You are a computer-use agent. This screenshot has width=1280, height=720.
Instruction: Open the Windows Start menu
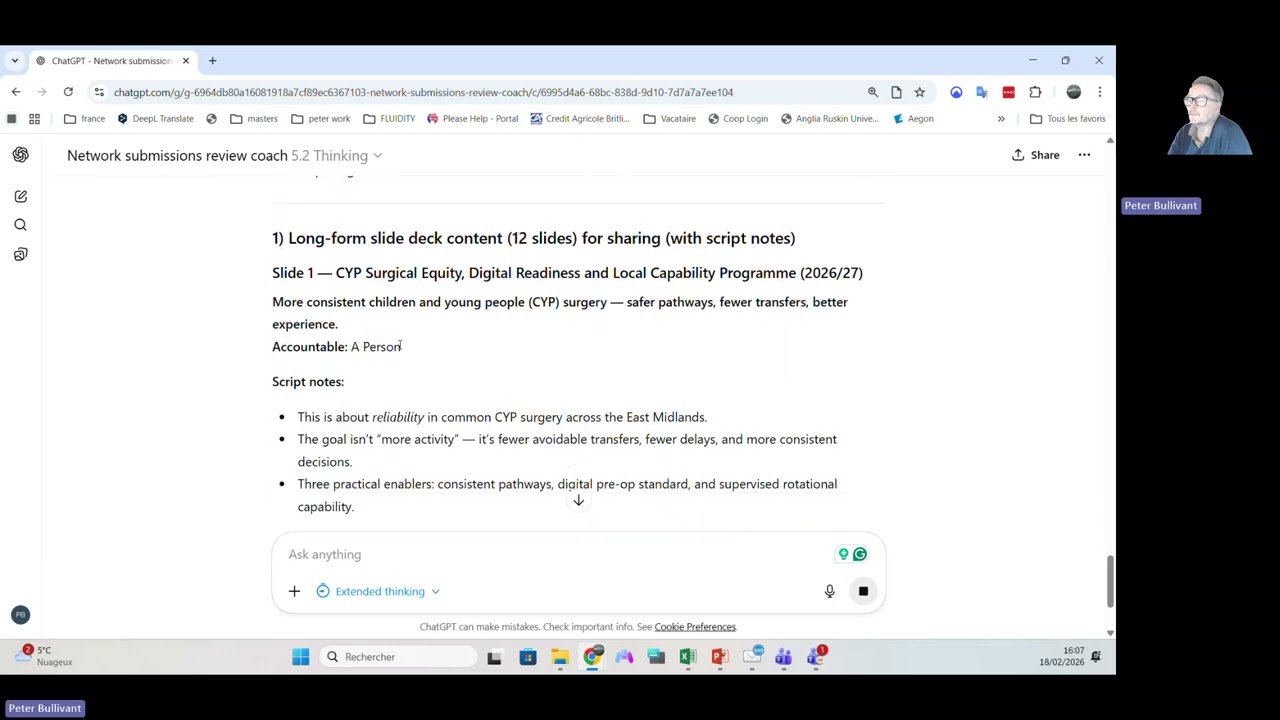[300, 657]
